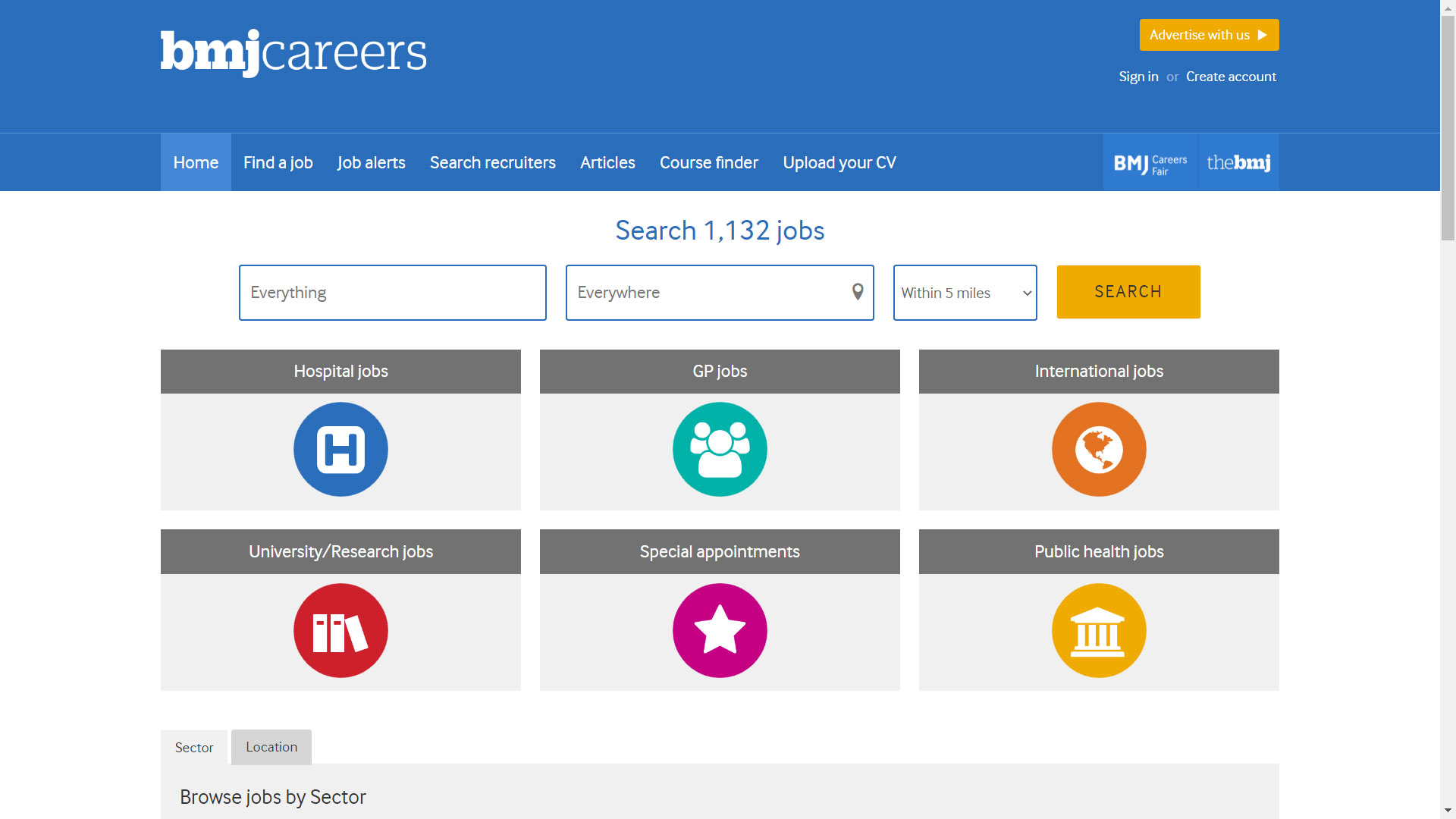Open Course finder in navigation
Screen dimensions: 1456x819
click(709, 163)
